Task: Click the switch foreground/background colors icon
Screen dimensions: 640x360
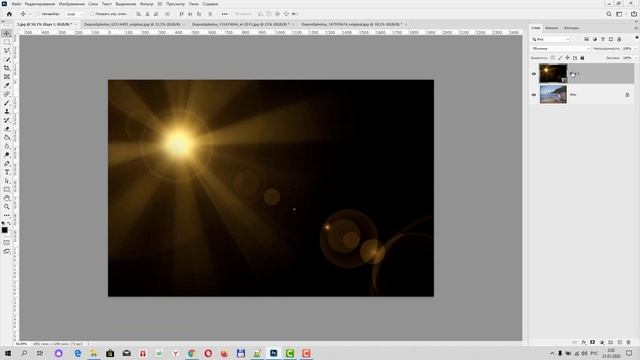Action: point(9,224)
